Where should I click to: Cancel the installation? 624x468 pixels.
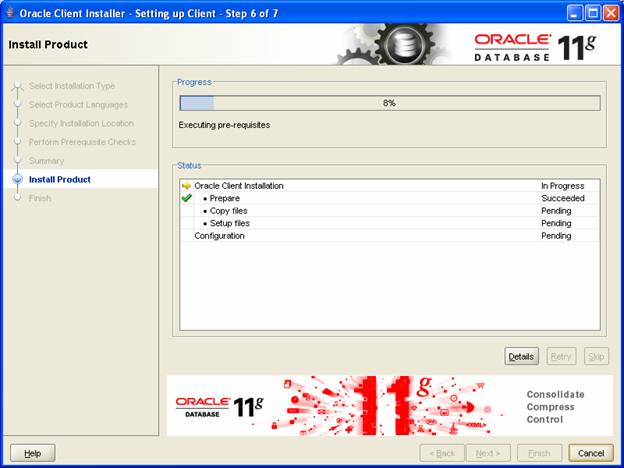tap(591, 453)
